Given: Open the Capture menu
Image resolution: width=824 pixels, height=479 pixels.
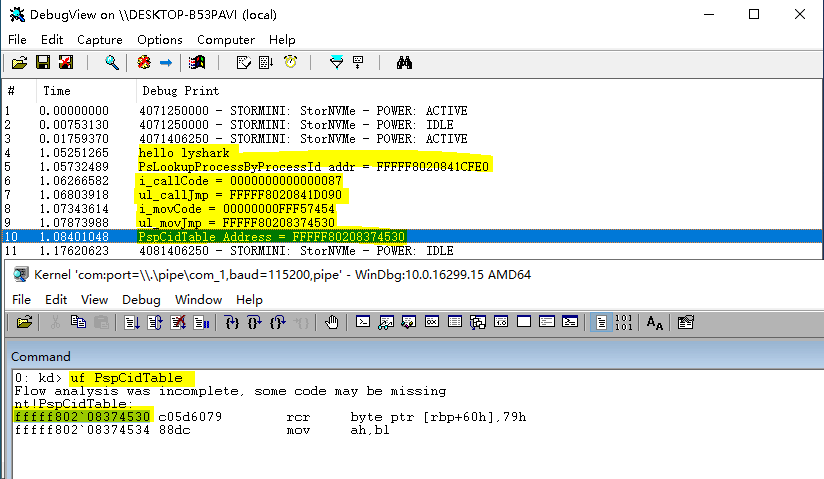Looking at the screenshot, I should pos(100,40).
